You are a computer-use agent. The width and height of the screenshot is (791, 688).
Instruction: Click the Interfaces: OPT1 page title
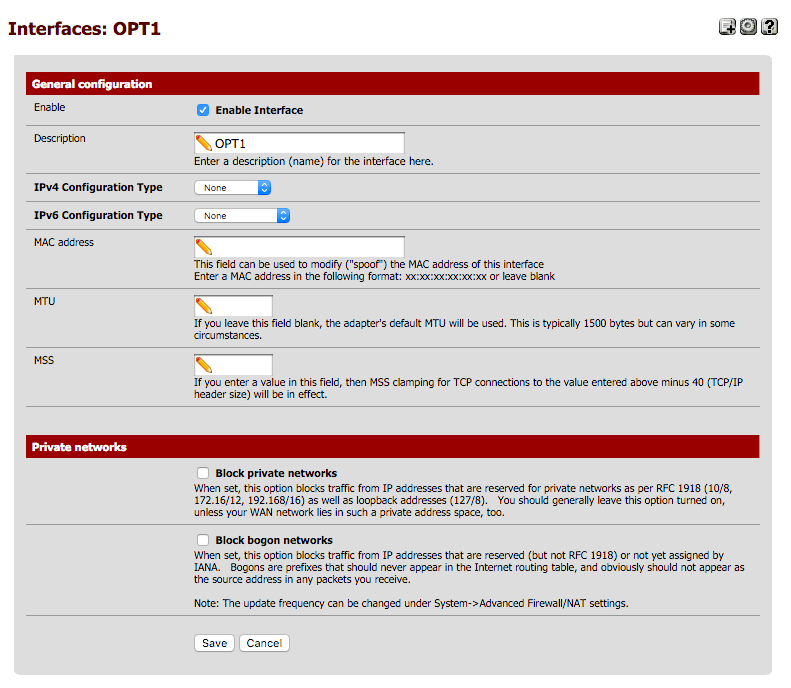click(x=84, y=29)
